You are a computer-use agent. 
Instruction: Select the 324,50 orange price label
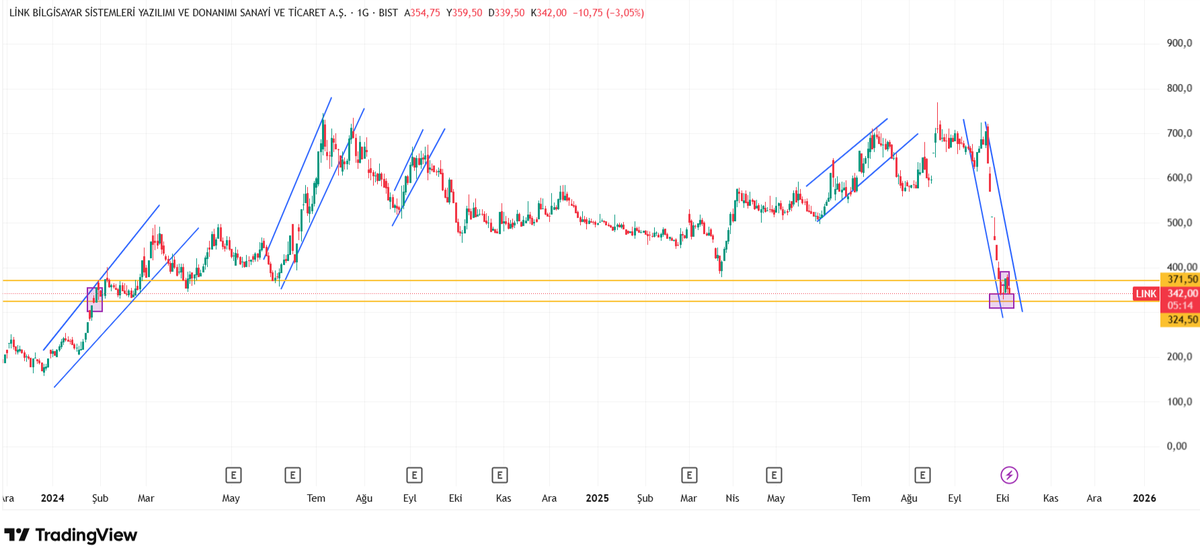(x=1179, y=320)
